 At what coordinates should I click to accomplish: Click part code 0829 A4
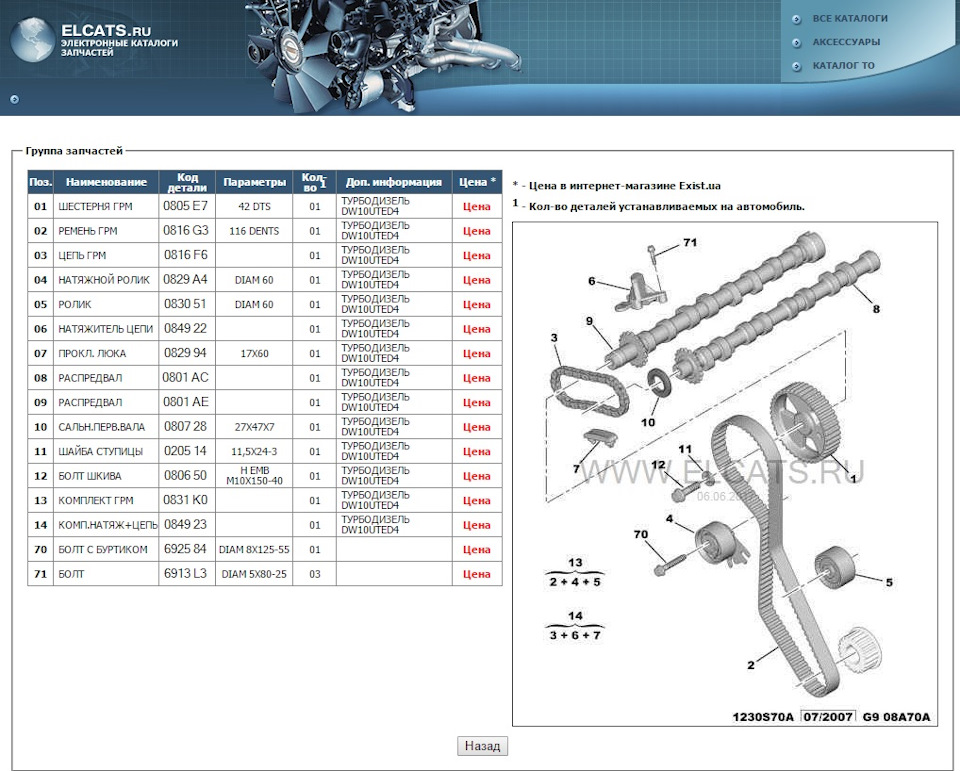tap(186, 279)
